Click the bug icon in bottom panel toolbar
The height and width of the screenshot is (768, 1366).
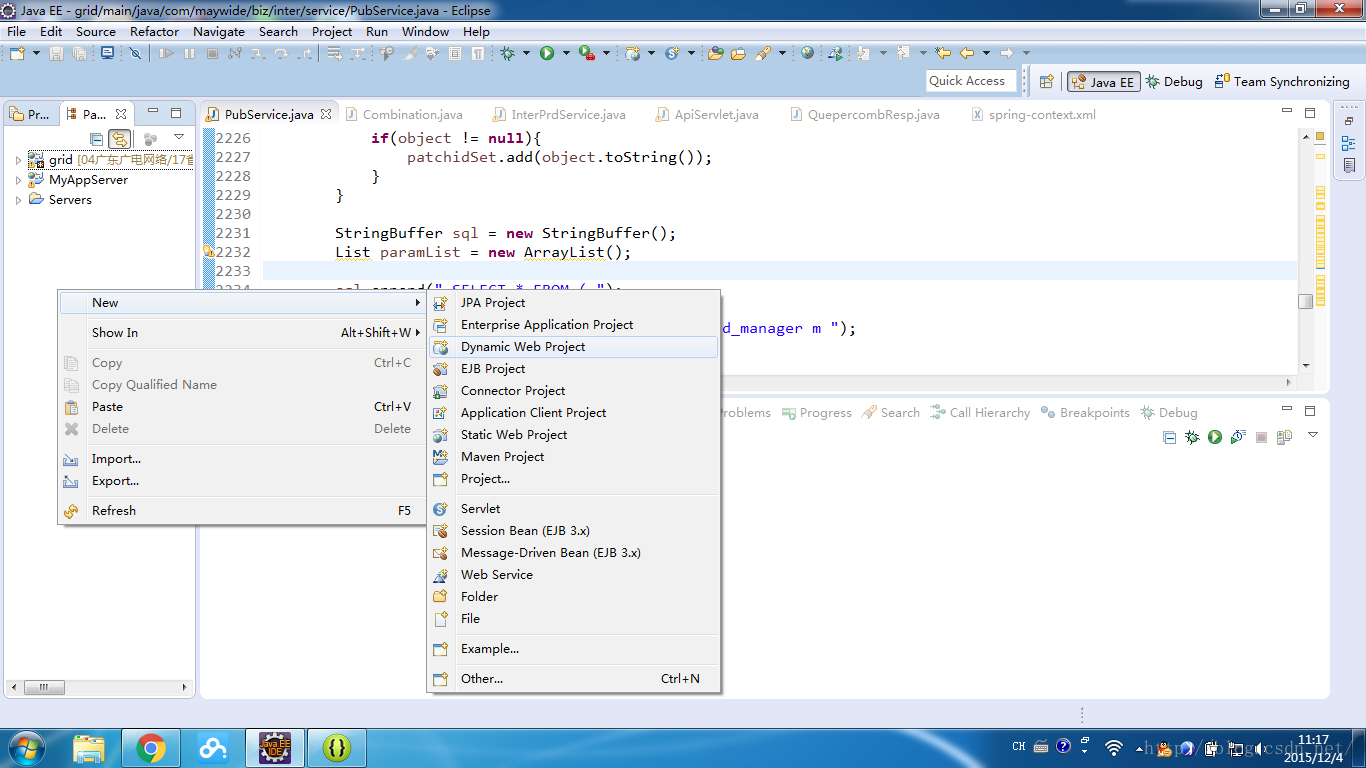coord(1192,437)
